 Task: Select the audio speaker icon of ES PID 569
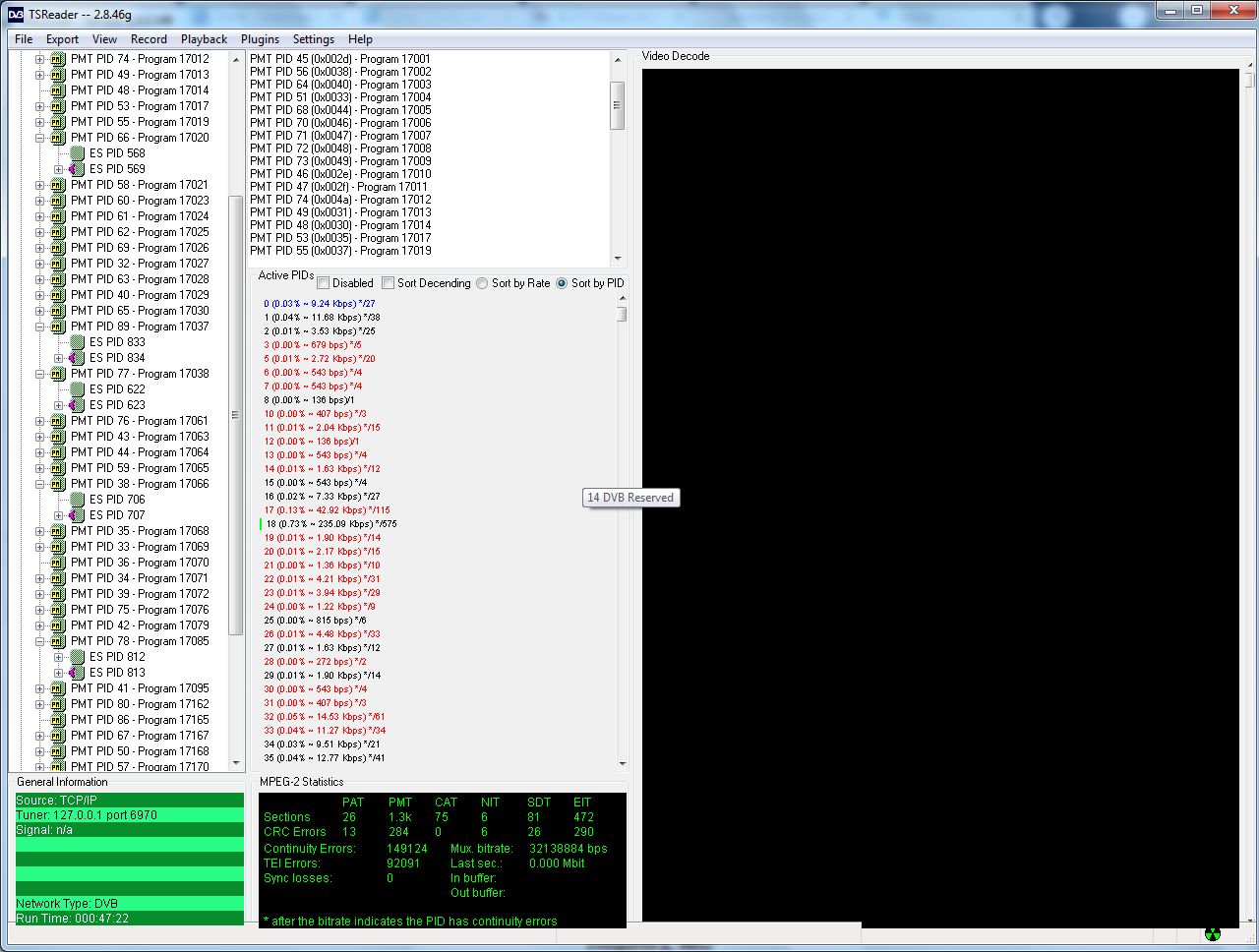tap(76, 169)
